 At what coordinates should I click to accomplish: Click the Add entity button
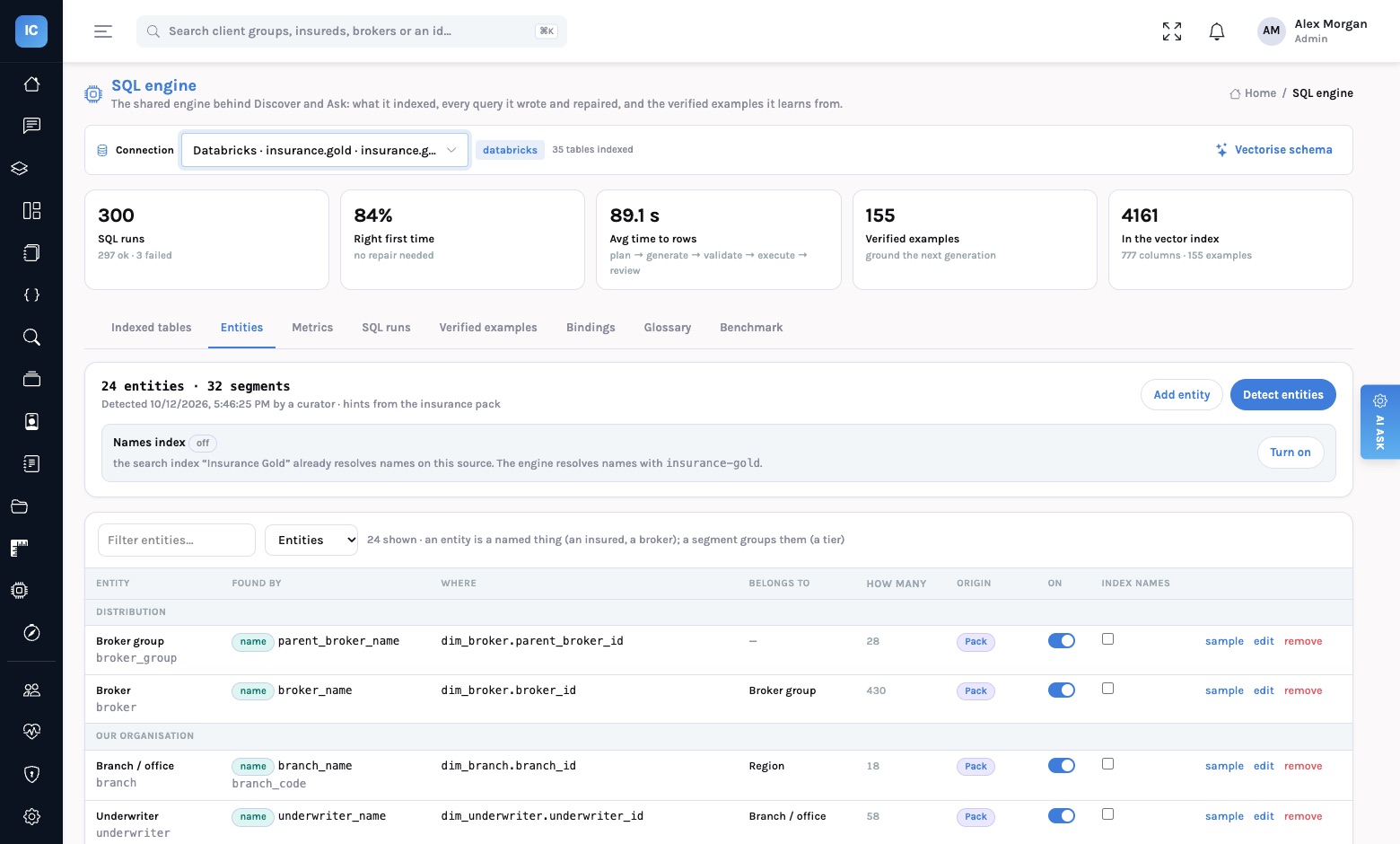pyautogui.click(x=1182, y=395)
